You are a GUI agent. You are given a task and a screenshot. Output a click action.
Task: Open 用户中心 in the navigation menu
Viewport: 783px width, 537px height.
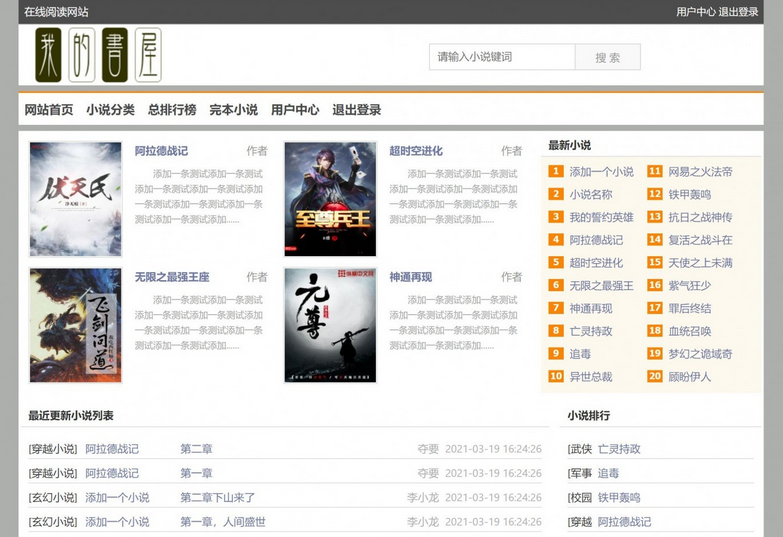[x=295, y=110]
